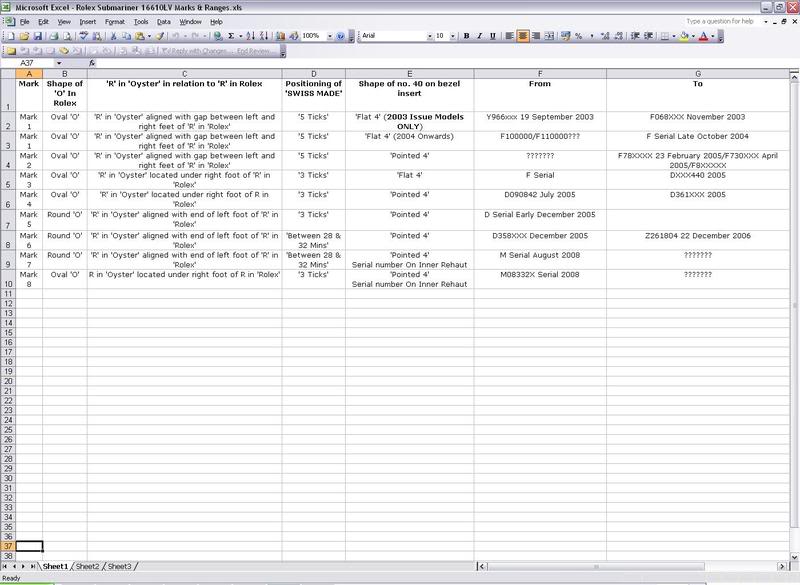Sort ascending with the A-Z icon

[251, 36]
